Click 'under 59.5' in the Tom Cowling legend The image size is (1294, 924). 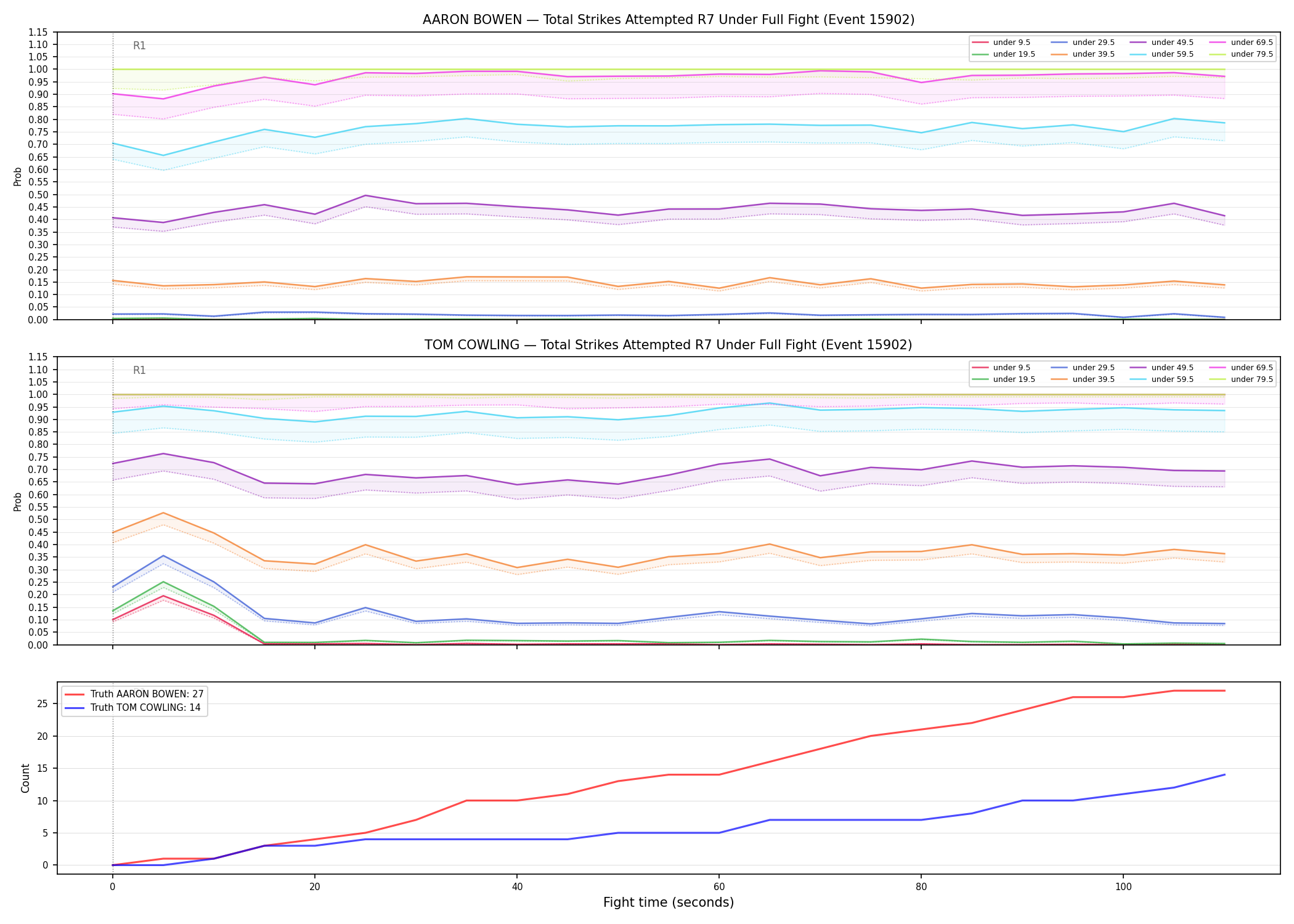click(x=1172, y=379)
